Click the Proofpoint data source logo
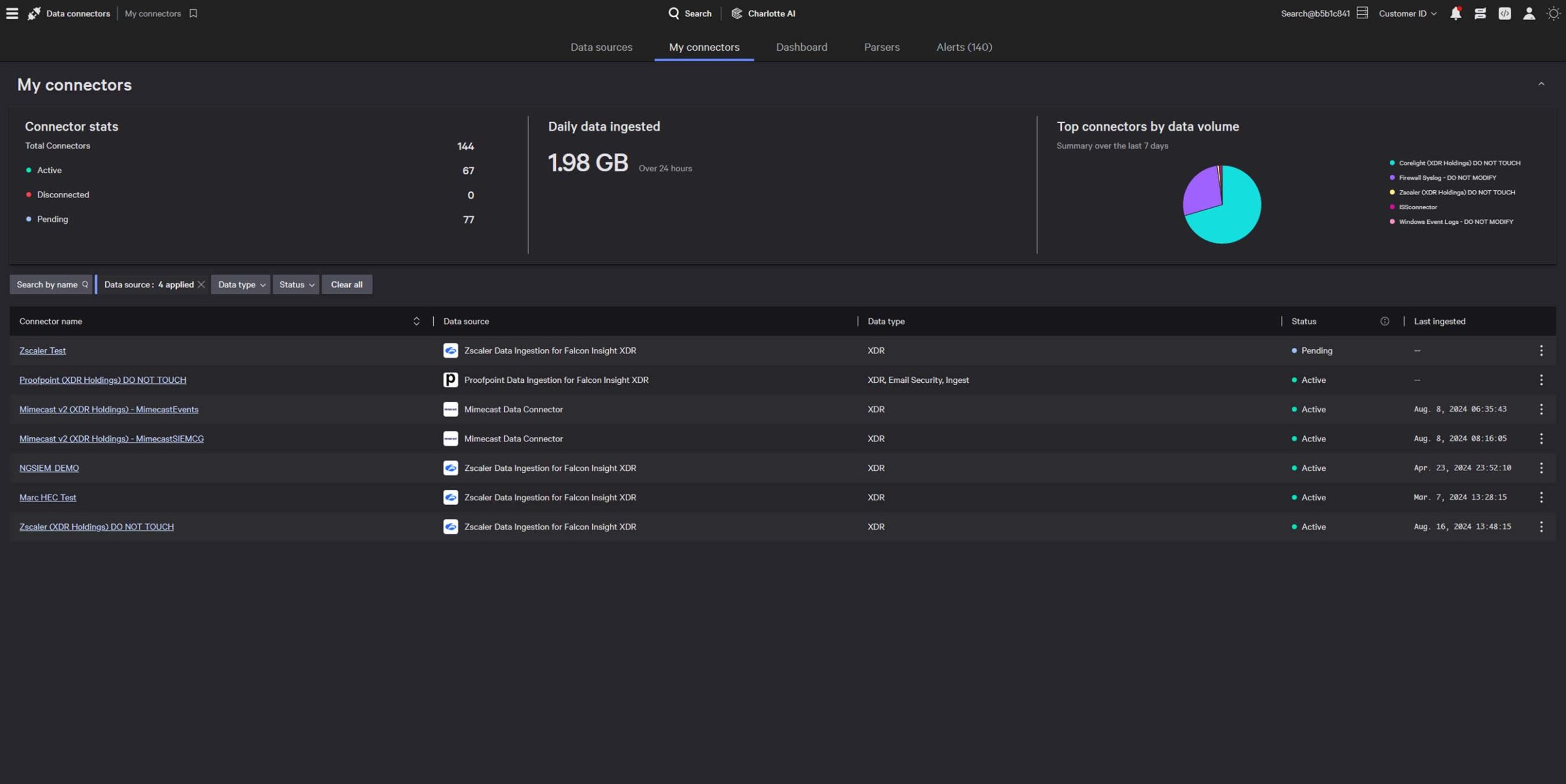The image size is (1566, 784). pos(451,380)
